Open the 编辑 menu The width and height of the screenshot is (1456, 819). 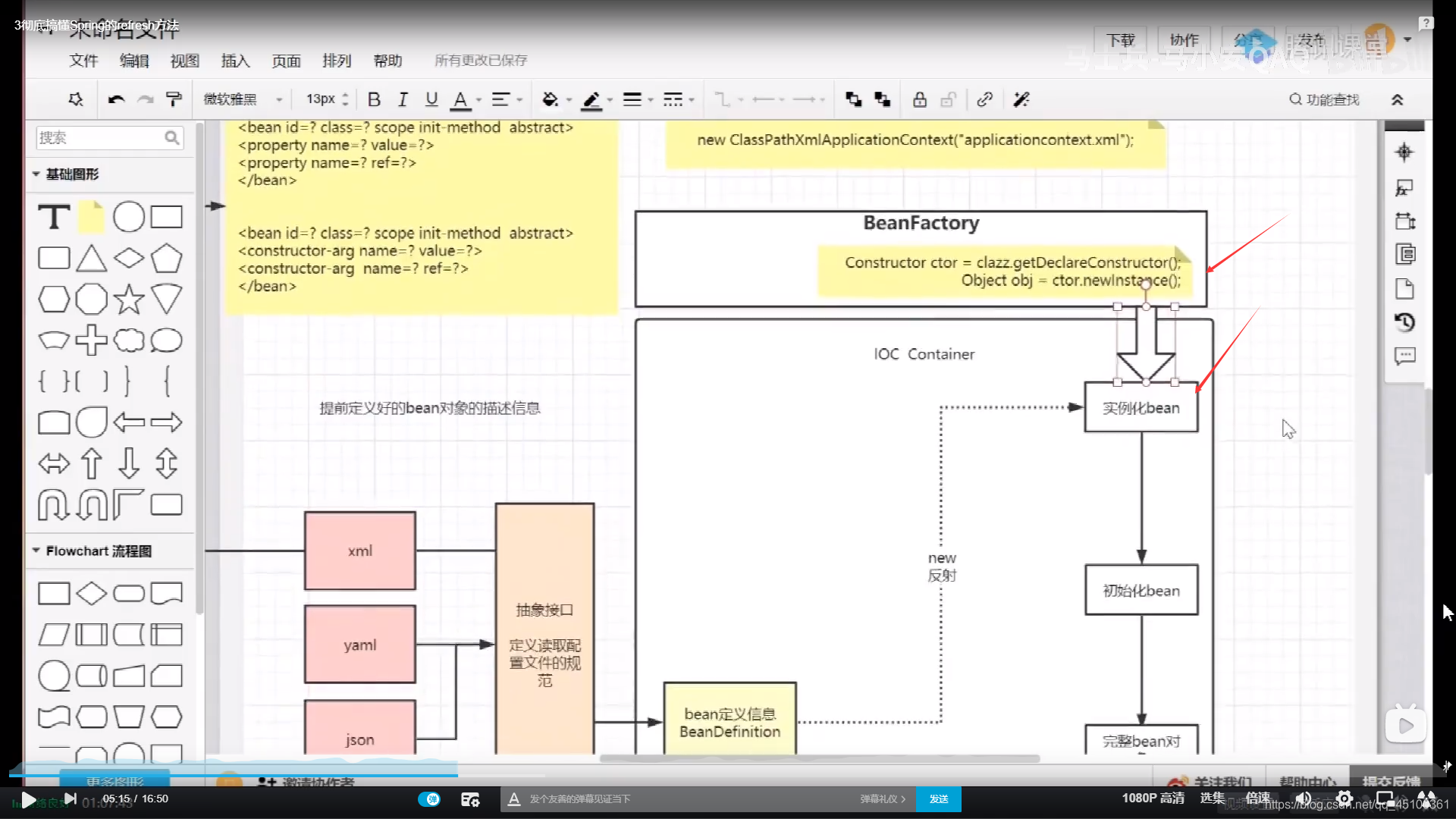[134, 61]
